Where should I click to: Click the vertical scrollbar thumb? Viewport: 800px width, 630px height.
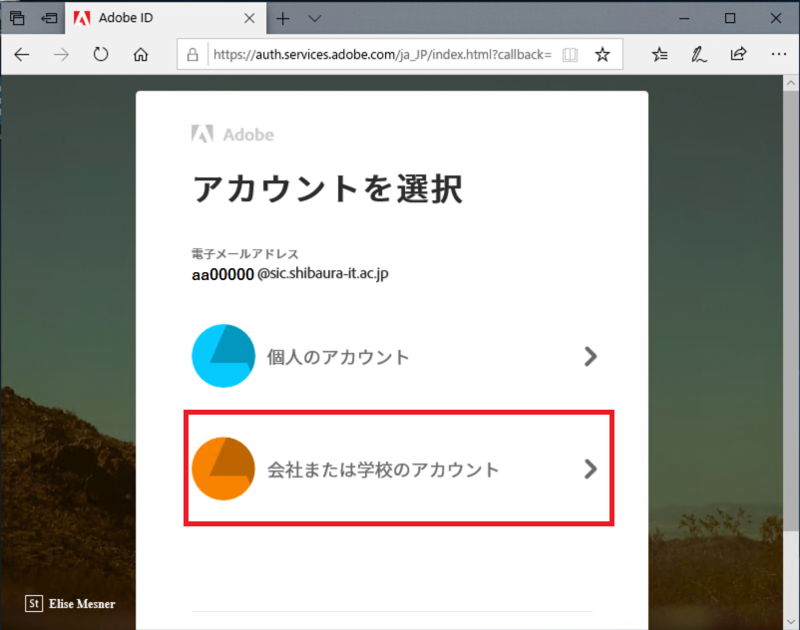pyautogui.click(x=791, y=311)
